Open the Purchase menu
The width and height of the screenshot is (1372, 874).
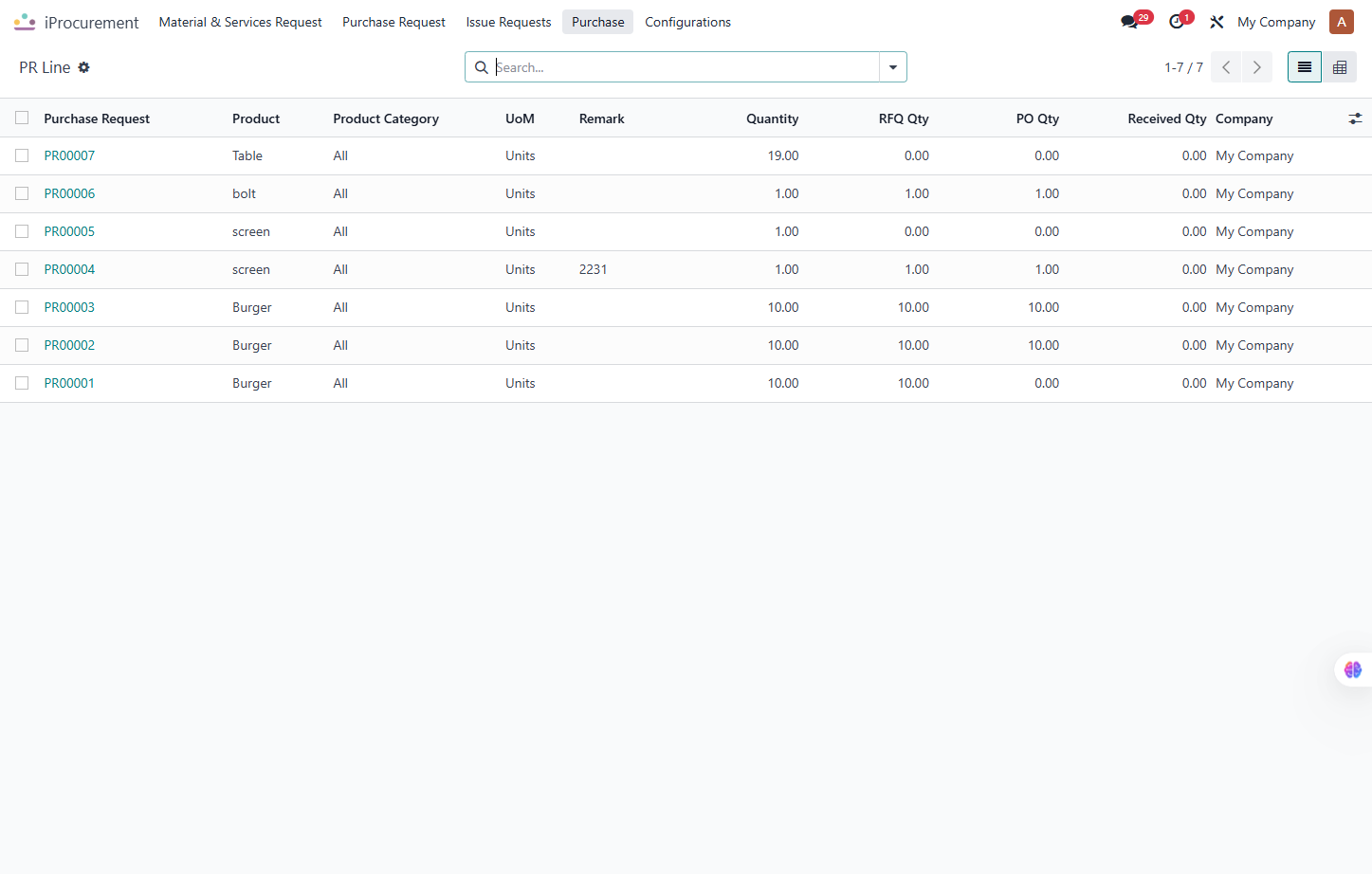point(597,22)
